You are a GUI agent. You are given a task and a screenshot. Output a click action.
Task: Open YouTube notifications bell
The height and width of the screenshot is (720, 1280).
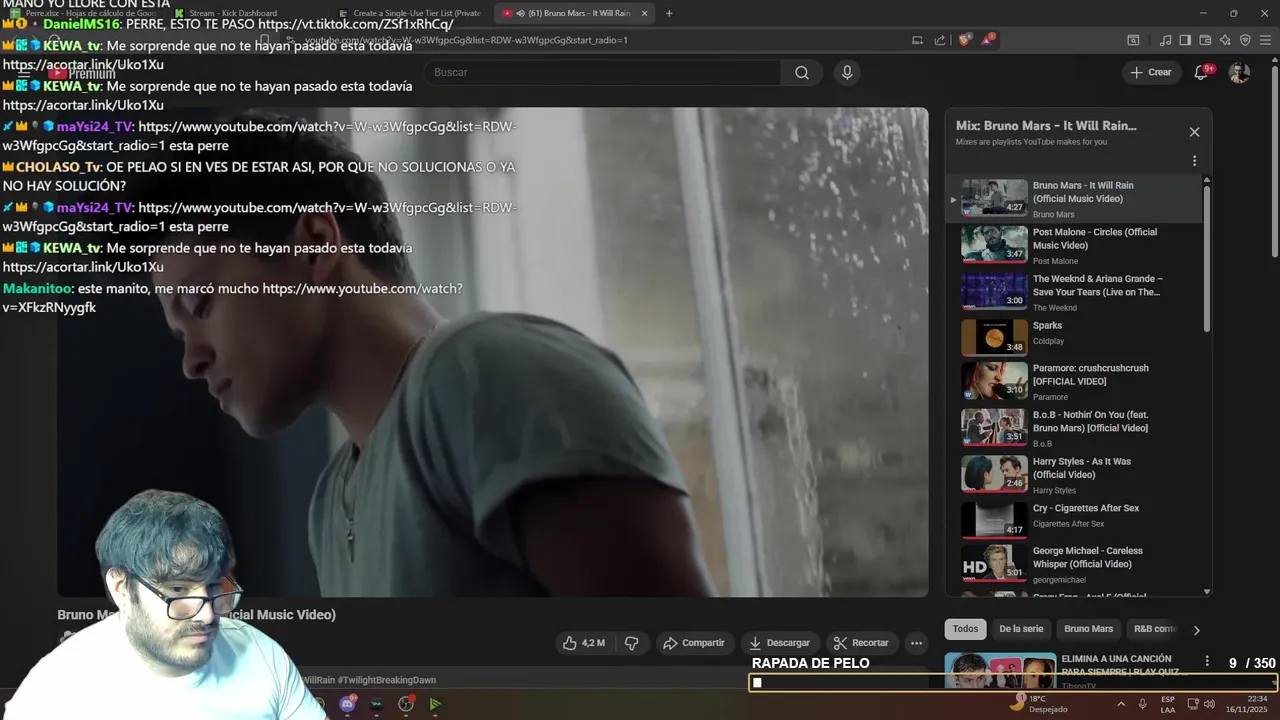(1202, 72)
